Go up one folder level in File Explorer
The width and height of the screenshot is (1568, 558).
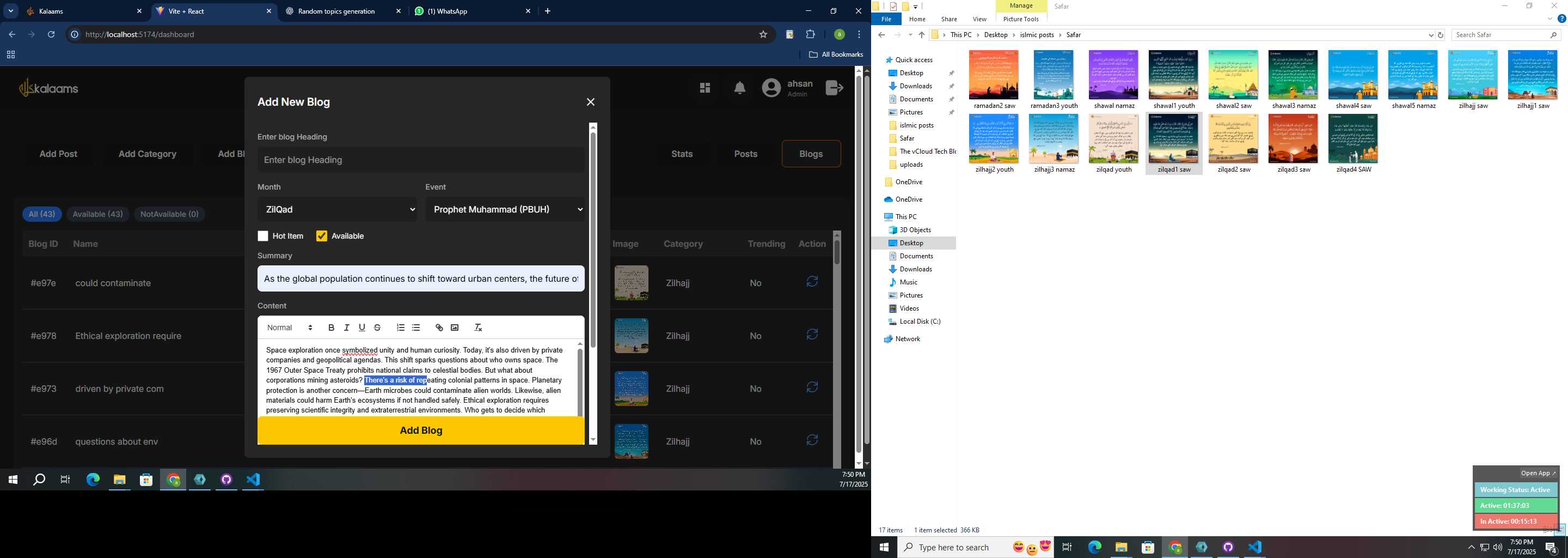click(x=922, y=35)
